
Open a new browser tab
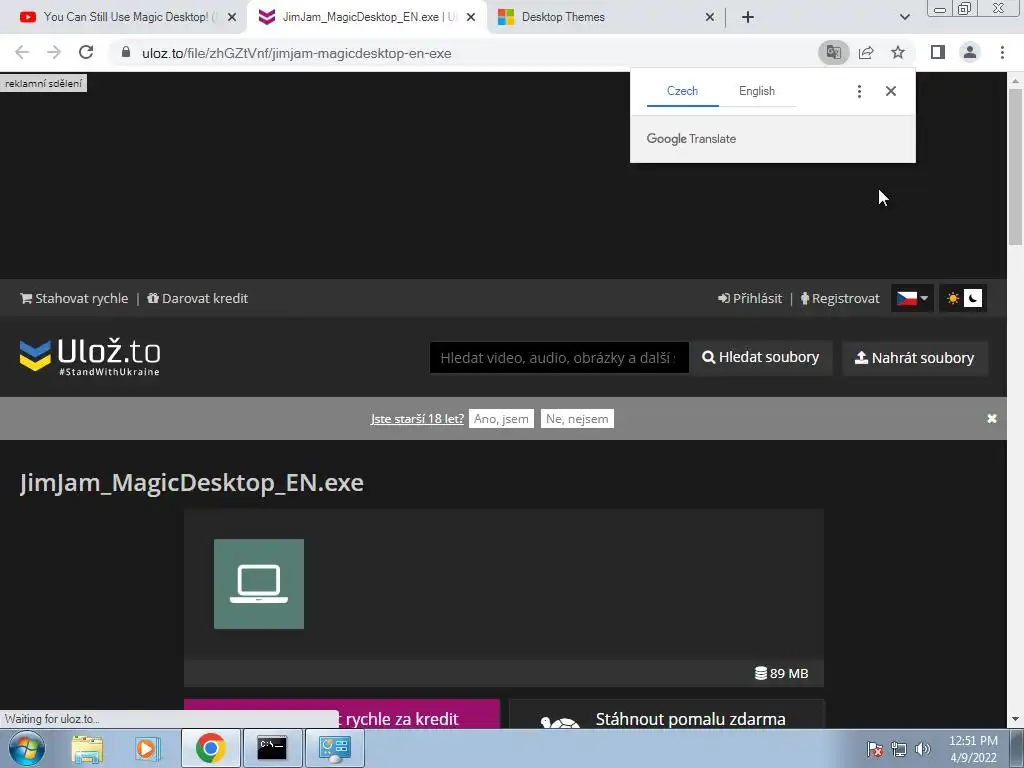tap(748, 18)
